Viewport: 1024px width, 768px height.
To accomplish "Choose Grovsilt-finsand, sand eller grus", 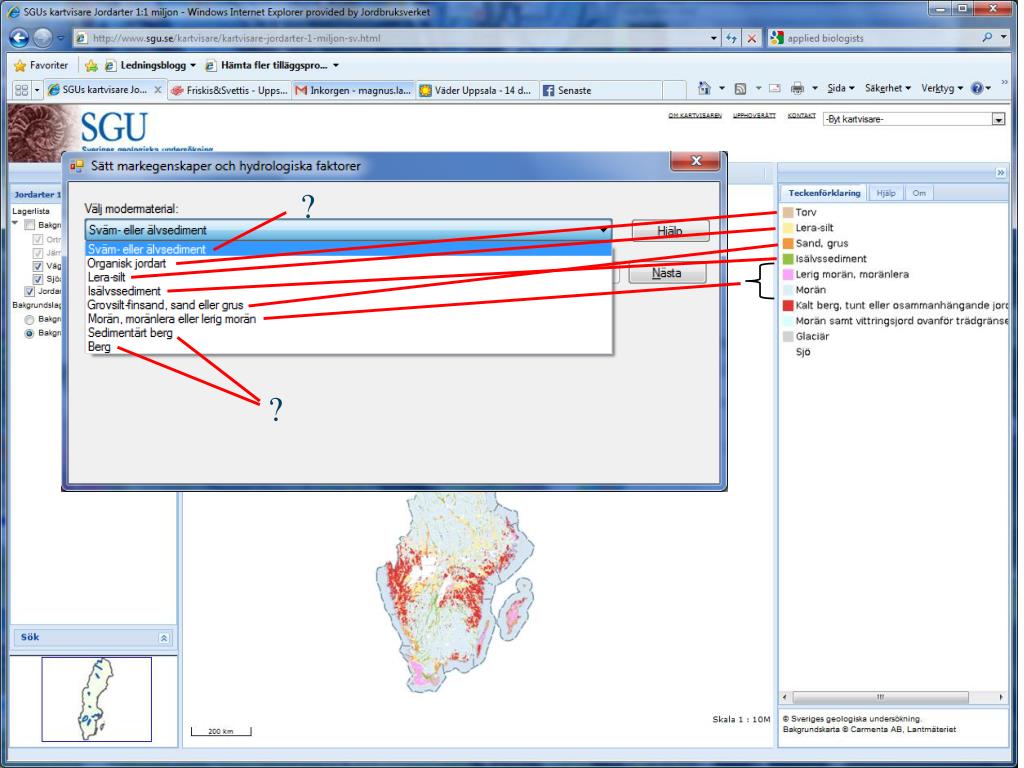I will pos(349,305).
